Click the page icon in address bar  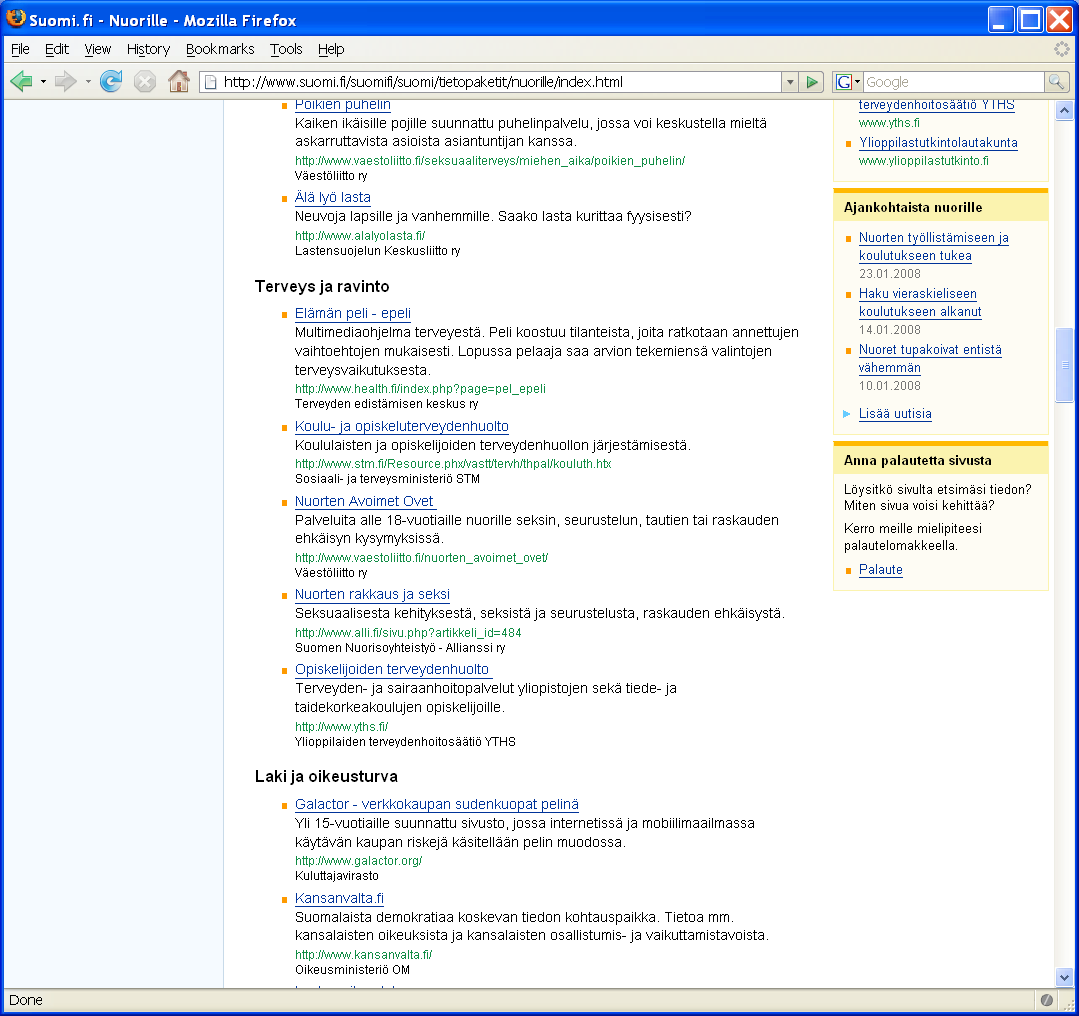click(x=211, y=82)
